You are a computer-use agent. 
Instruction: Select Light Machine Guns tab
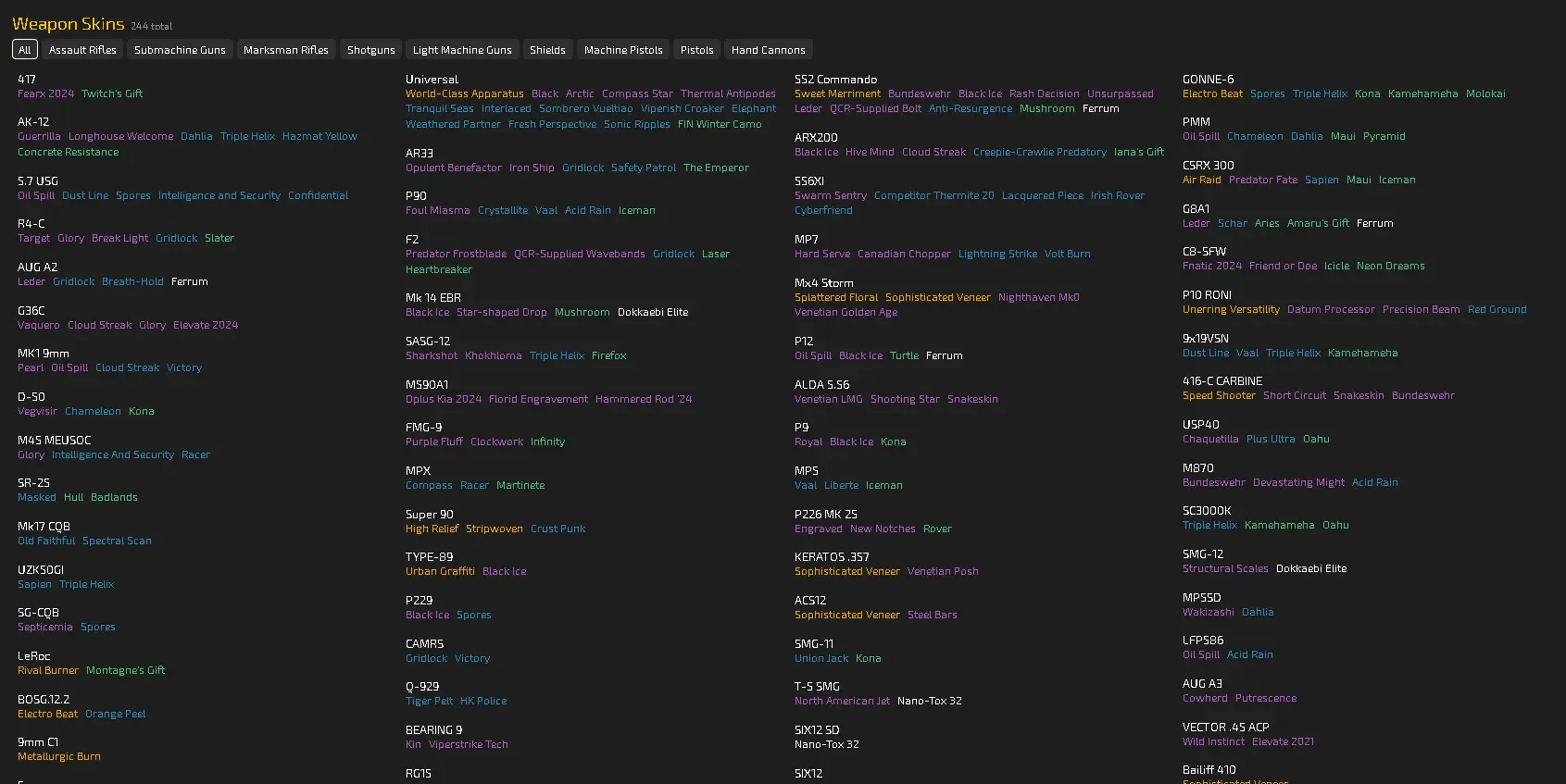pos(462,50)
